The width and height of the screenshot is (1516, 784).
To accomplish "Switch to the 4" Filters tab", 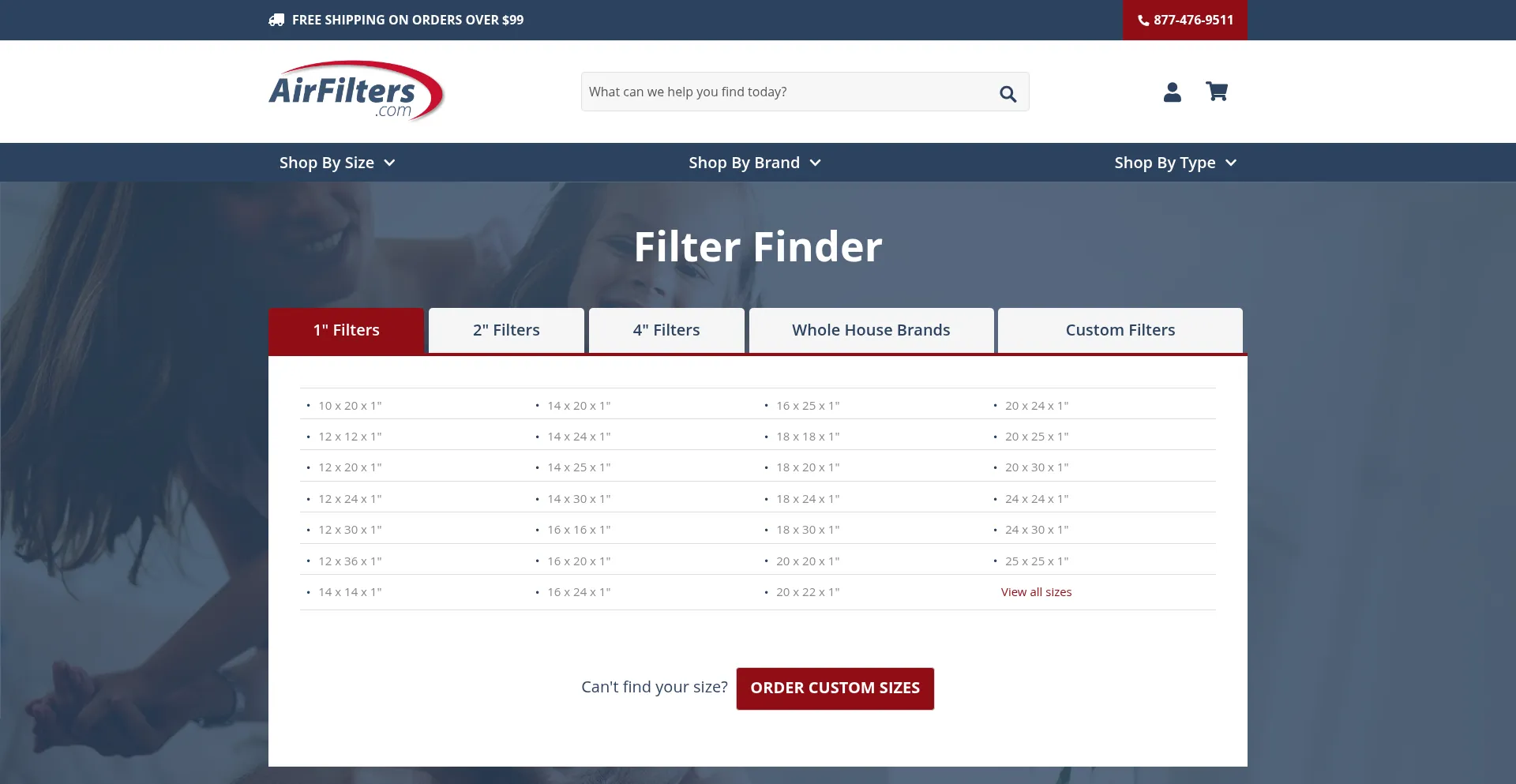I will tap(666, 330).
